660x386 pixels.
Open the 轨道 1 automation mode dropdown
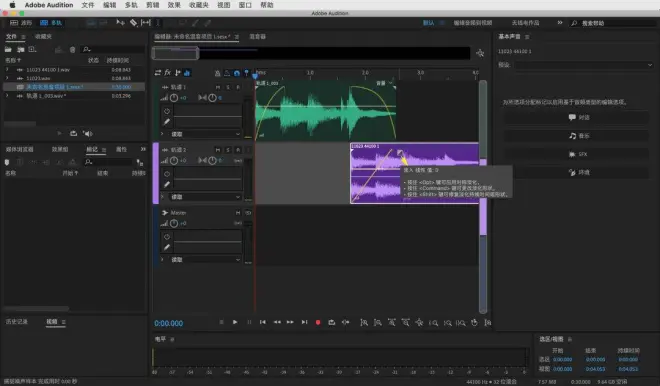pyautogui.click(x=205, y=134)
